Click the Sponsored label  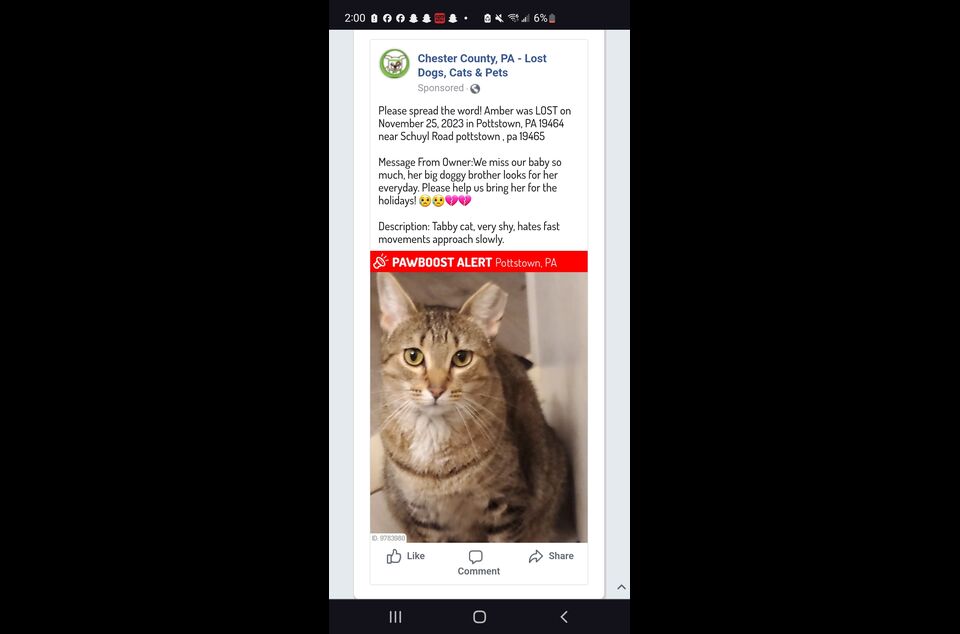[x=440, y=88]
